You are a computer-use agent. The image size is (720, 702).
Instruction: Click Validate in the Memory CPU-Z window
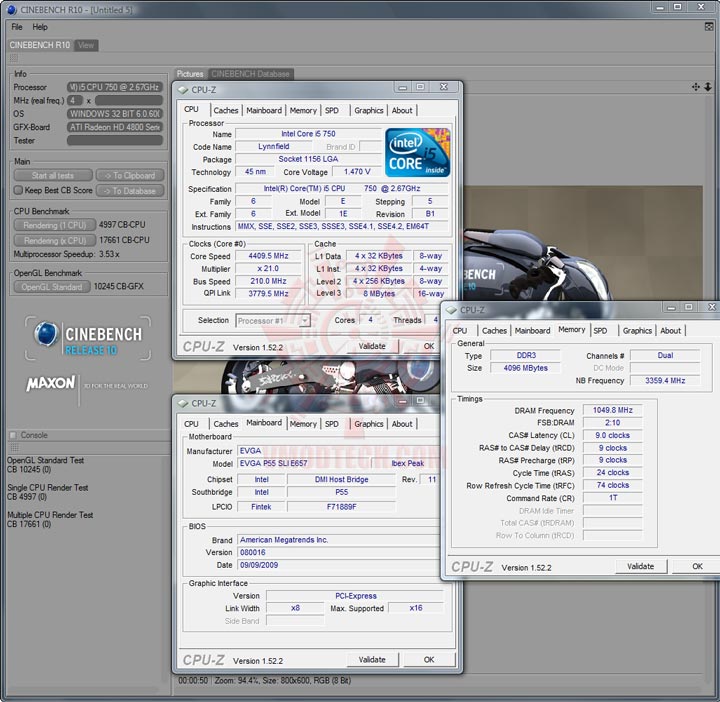(641, 567)
